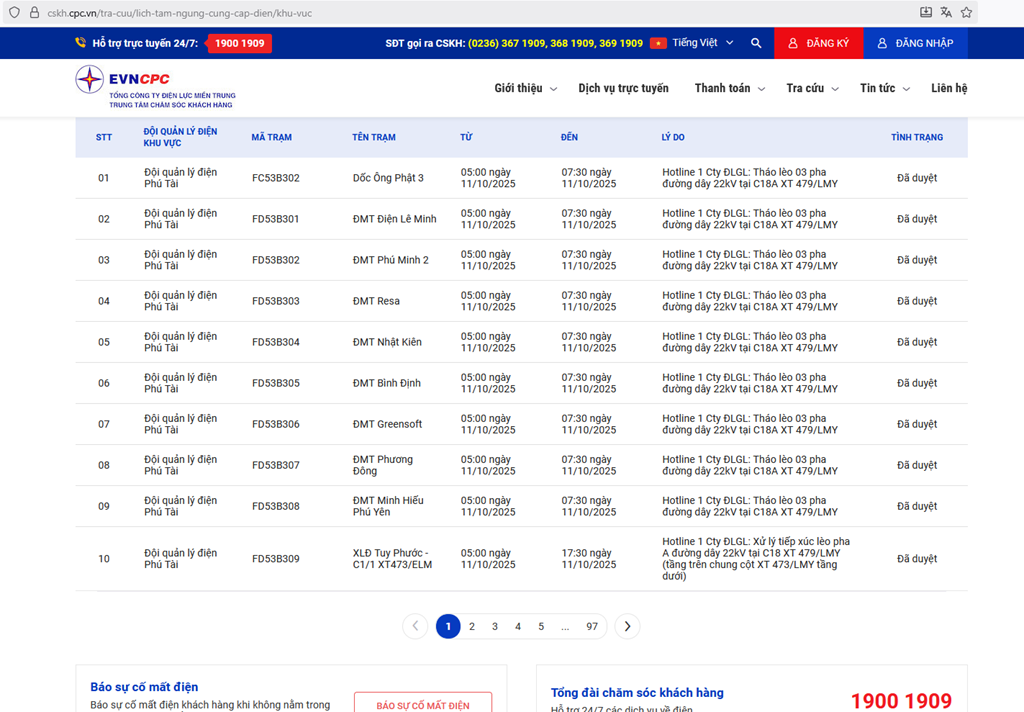Viewport: 1024px width, 712px height.
Task: Expand the Thanh toán menu
Action: click(729, 88)
